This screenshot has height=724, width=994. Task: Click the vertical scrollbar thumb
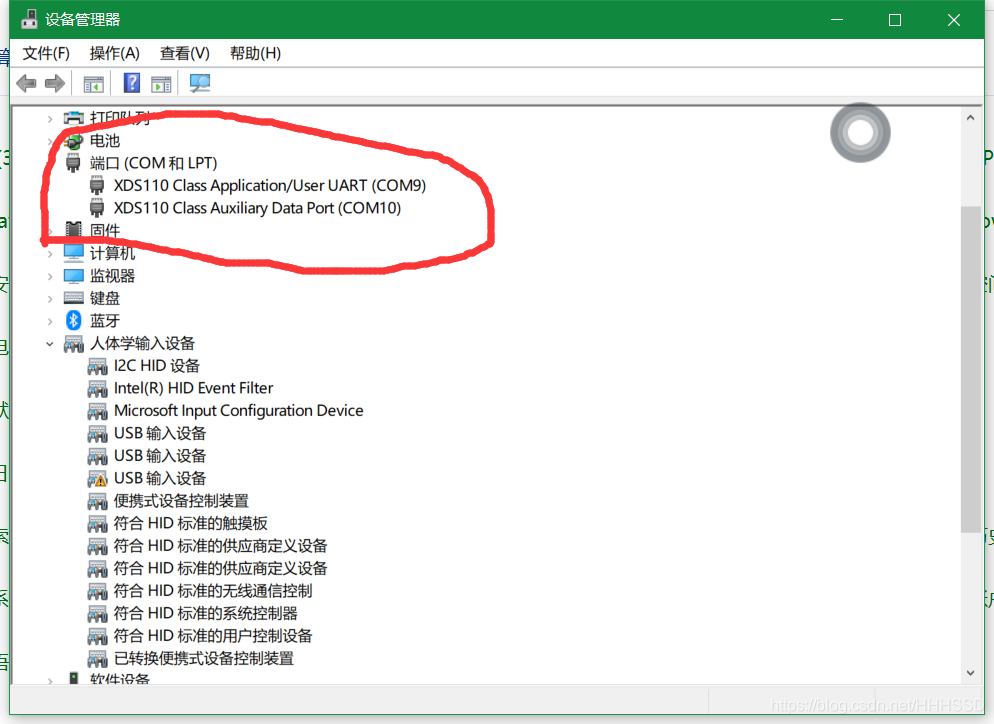(970, 369)
